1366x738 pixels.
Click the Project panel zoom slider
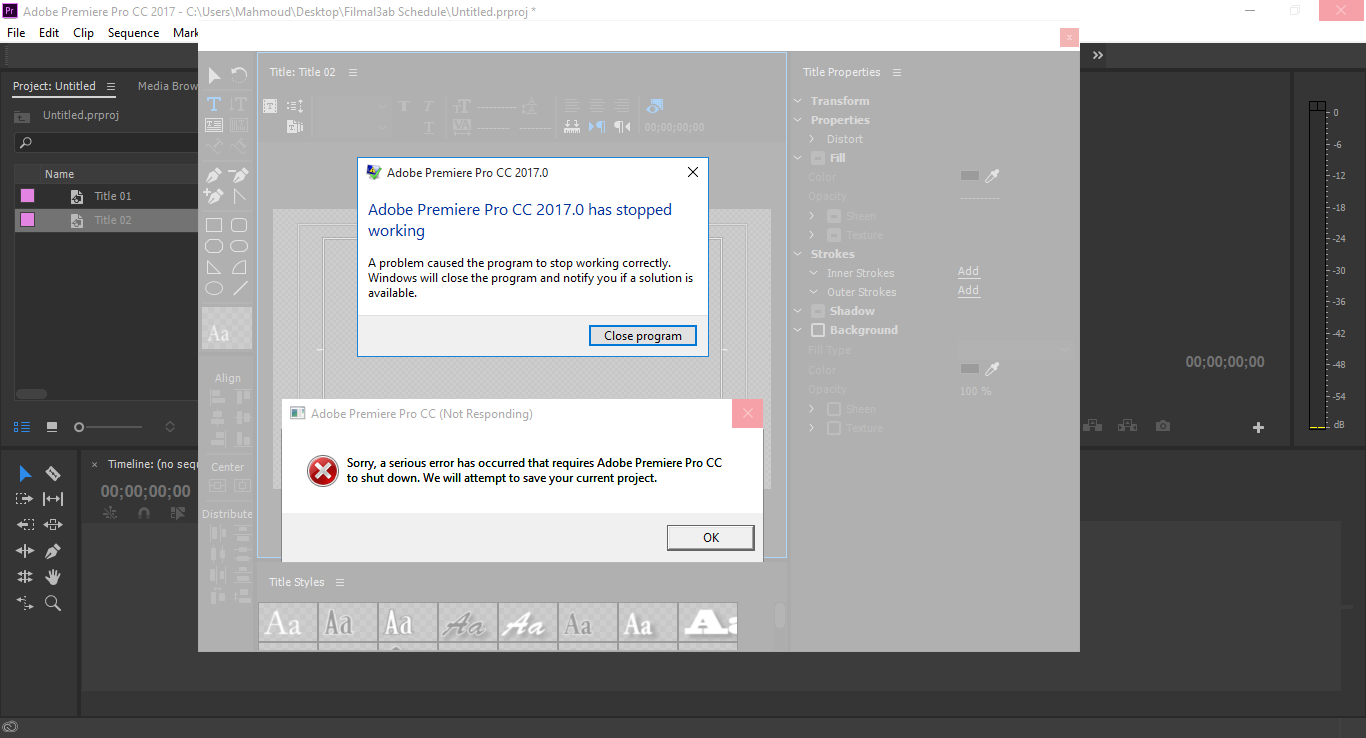[x=107, y=427]
